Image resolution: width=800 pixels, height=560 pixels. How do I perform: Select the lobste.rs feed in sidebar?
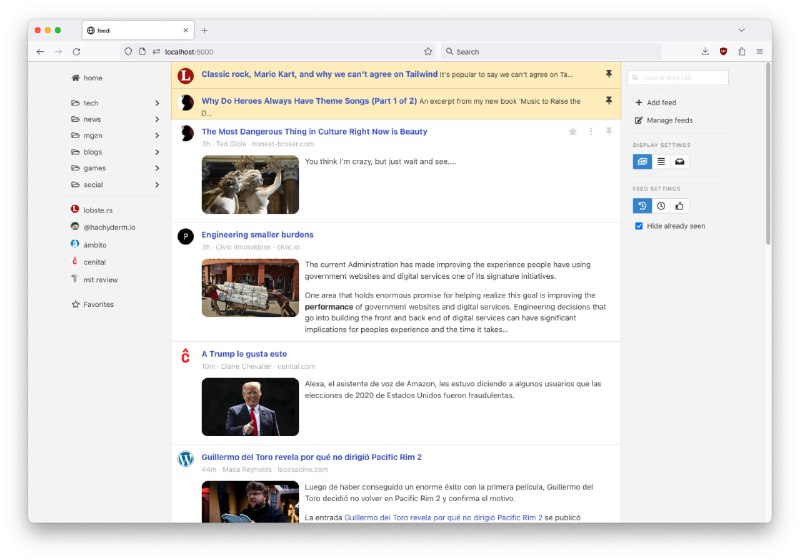tap(98, 210)
